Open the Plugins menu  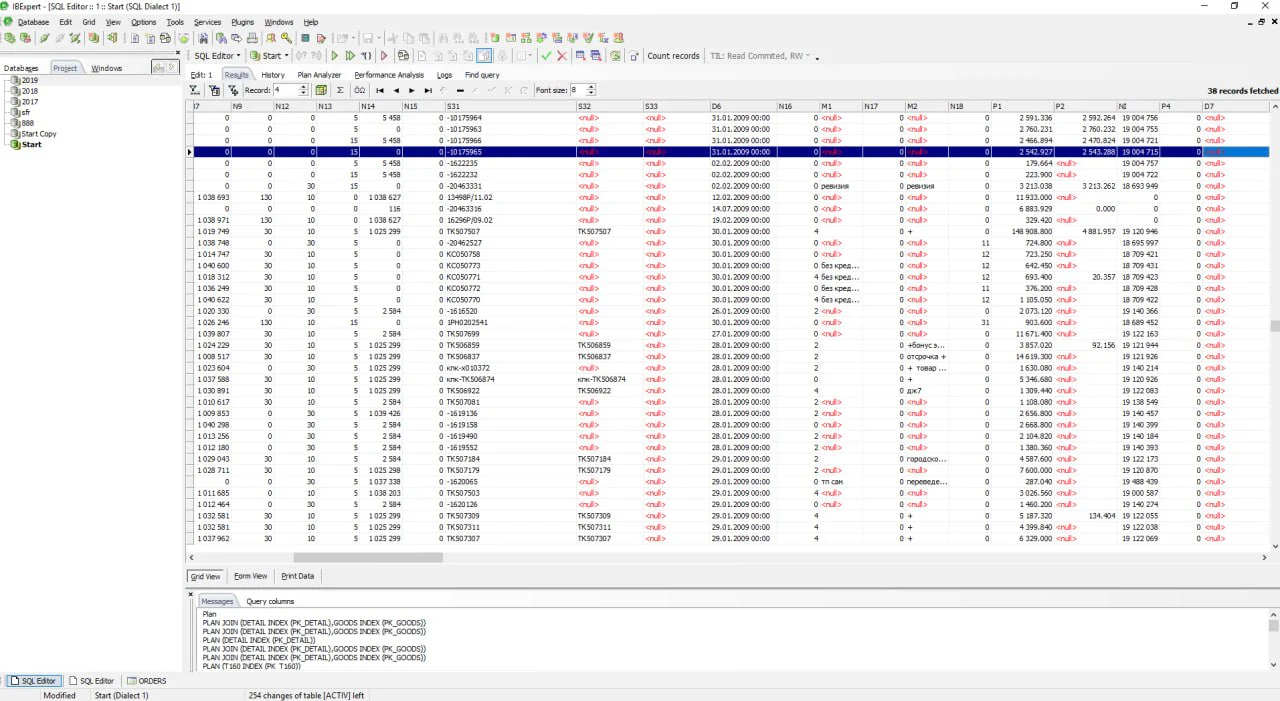point(242,22)
